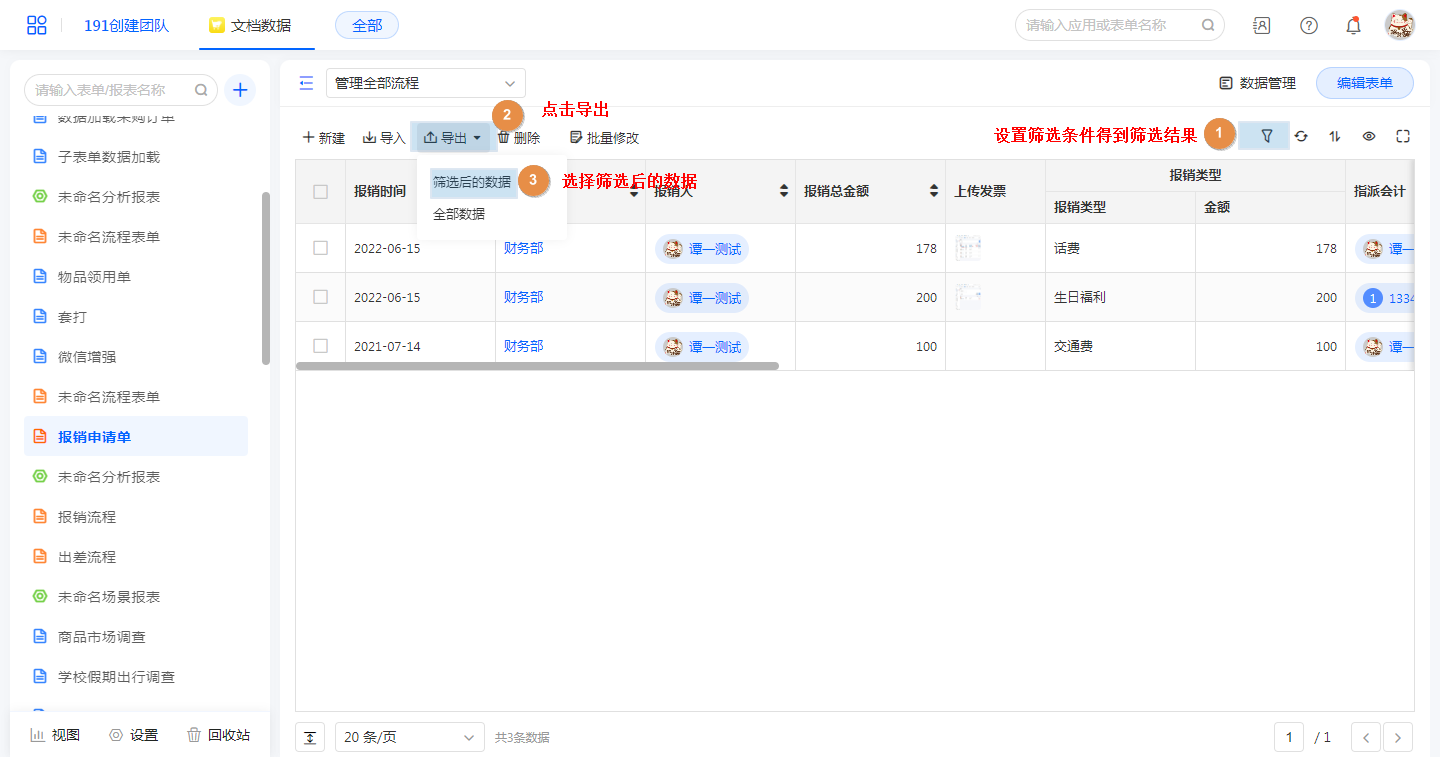Click the 数据管理 link

1257,84
